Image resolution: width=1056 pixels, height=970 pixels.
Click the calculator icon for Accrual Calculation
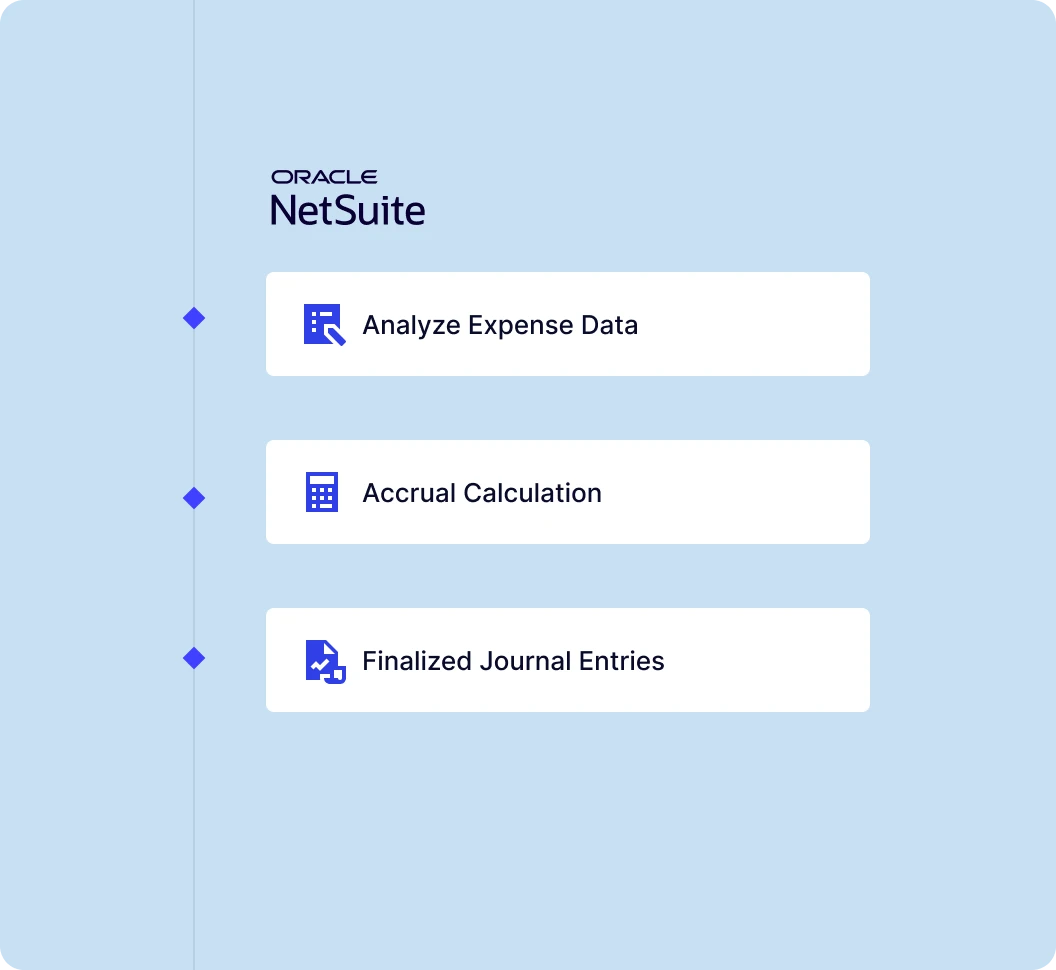coord(322,493)
